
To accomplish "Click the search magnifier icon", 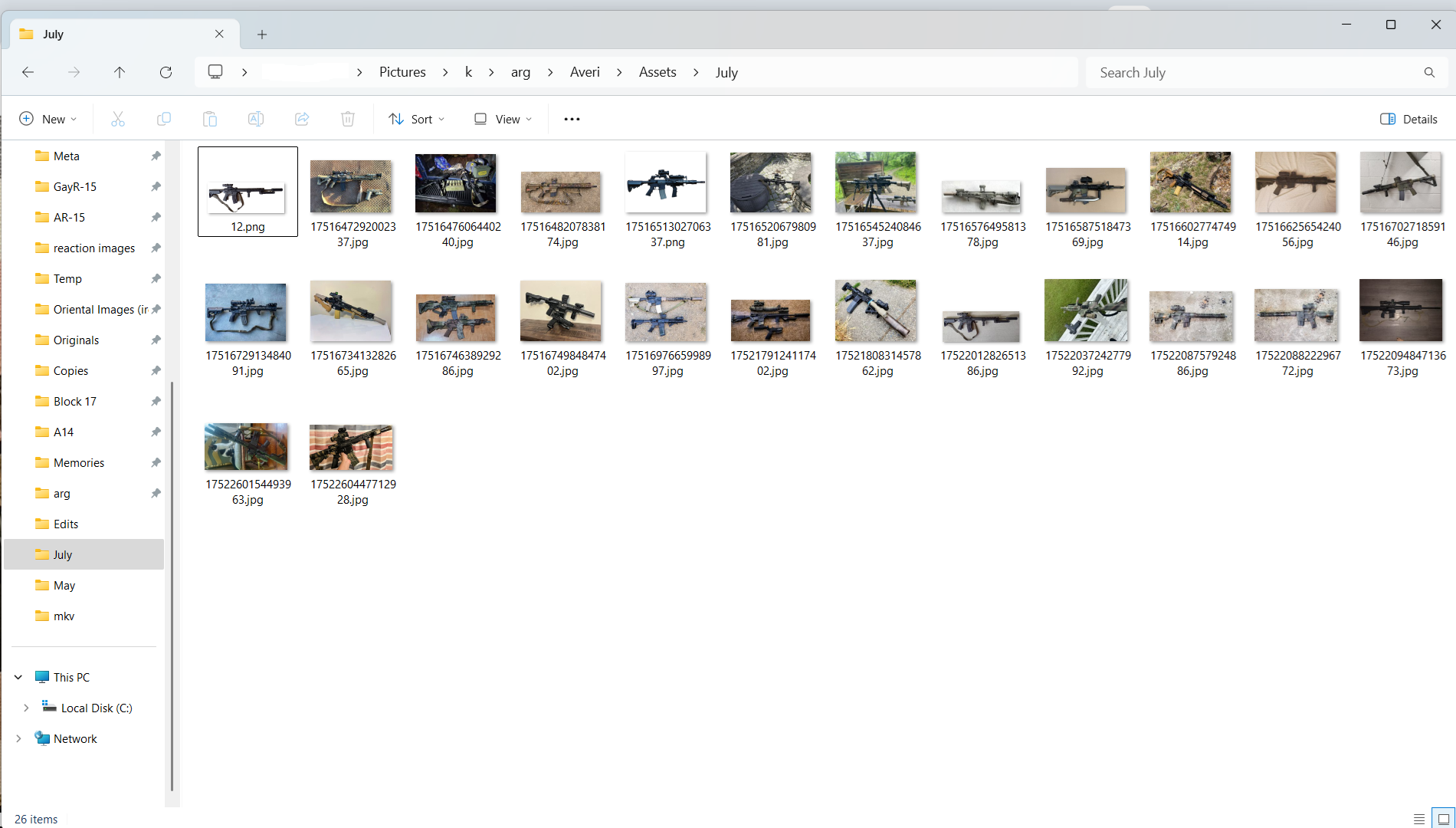I will (1429, 72).
